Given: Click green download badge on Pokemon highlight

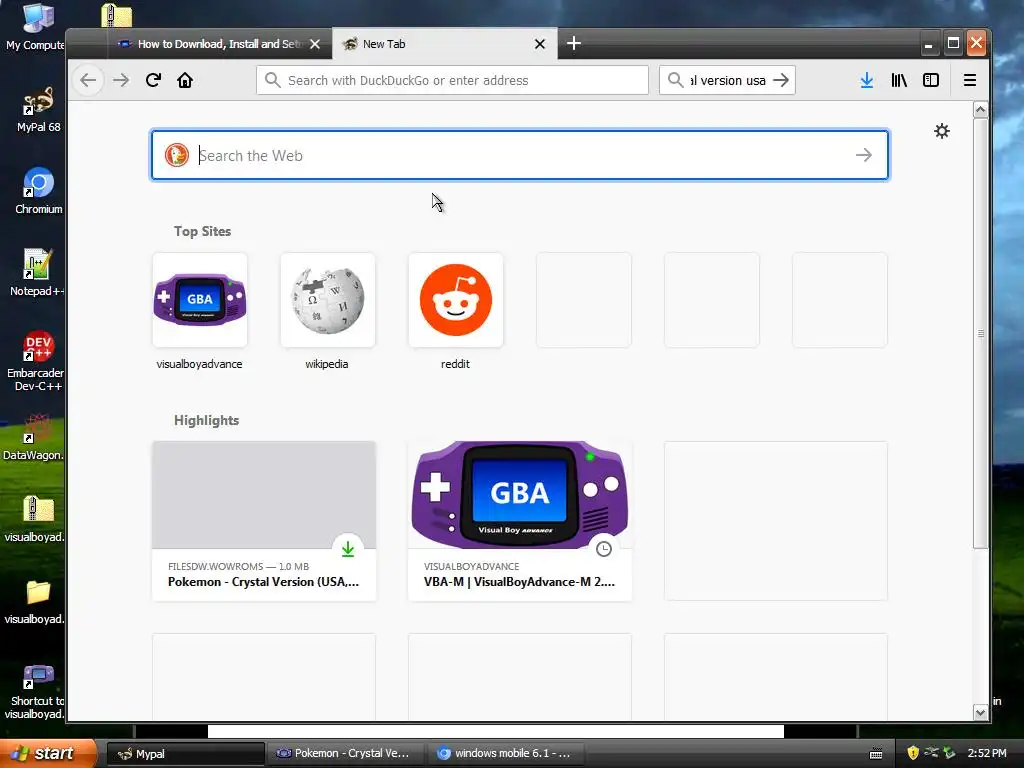Looking at the screenshot, I should (x=348, y=549).
